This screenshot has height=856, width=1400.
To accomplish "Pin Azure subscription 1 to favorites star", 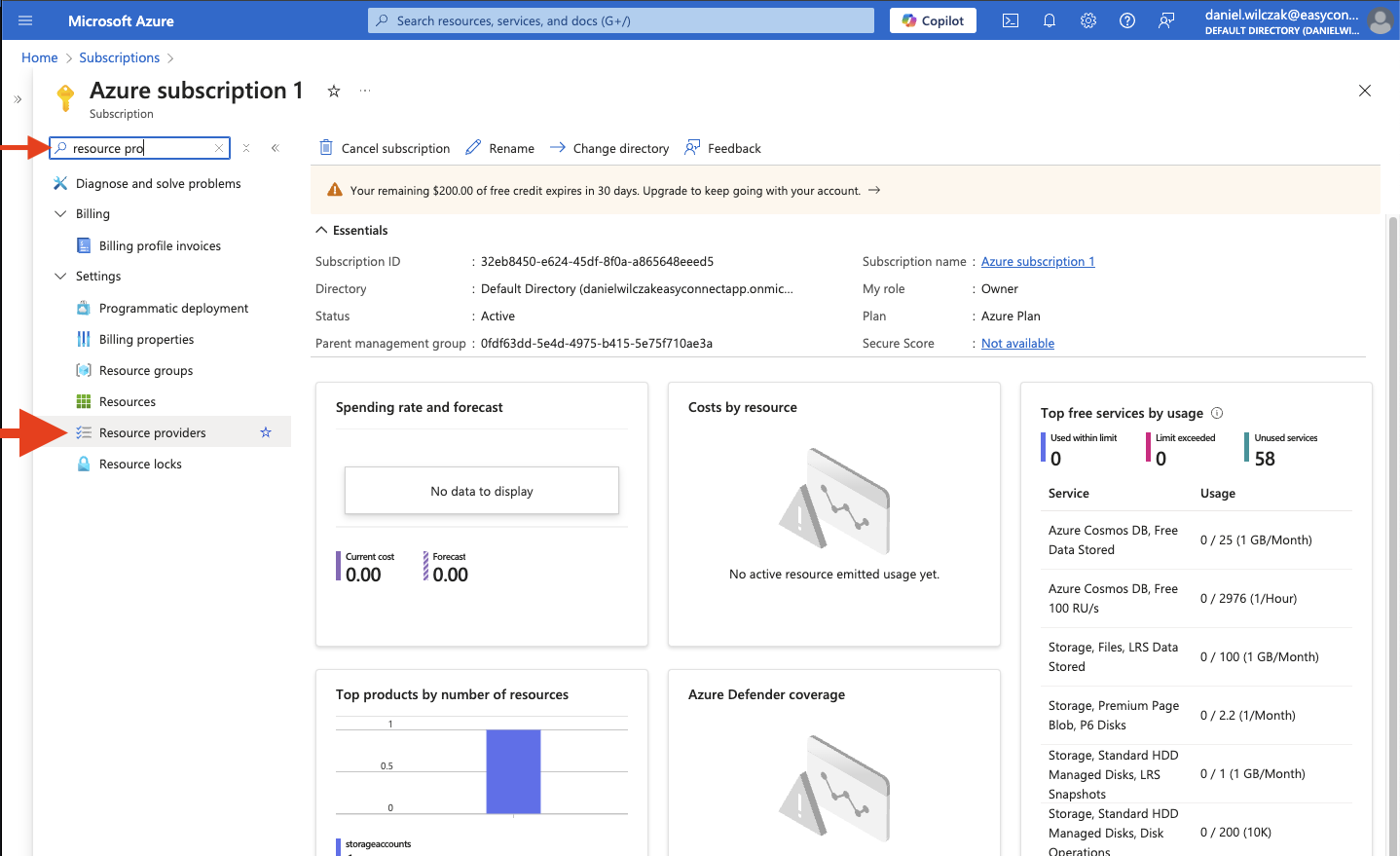I will (x=334, y=91).
